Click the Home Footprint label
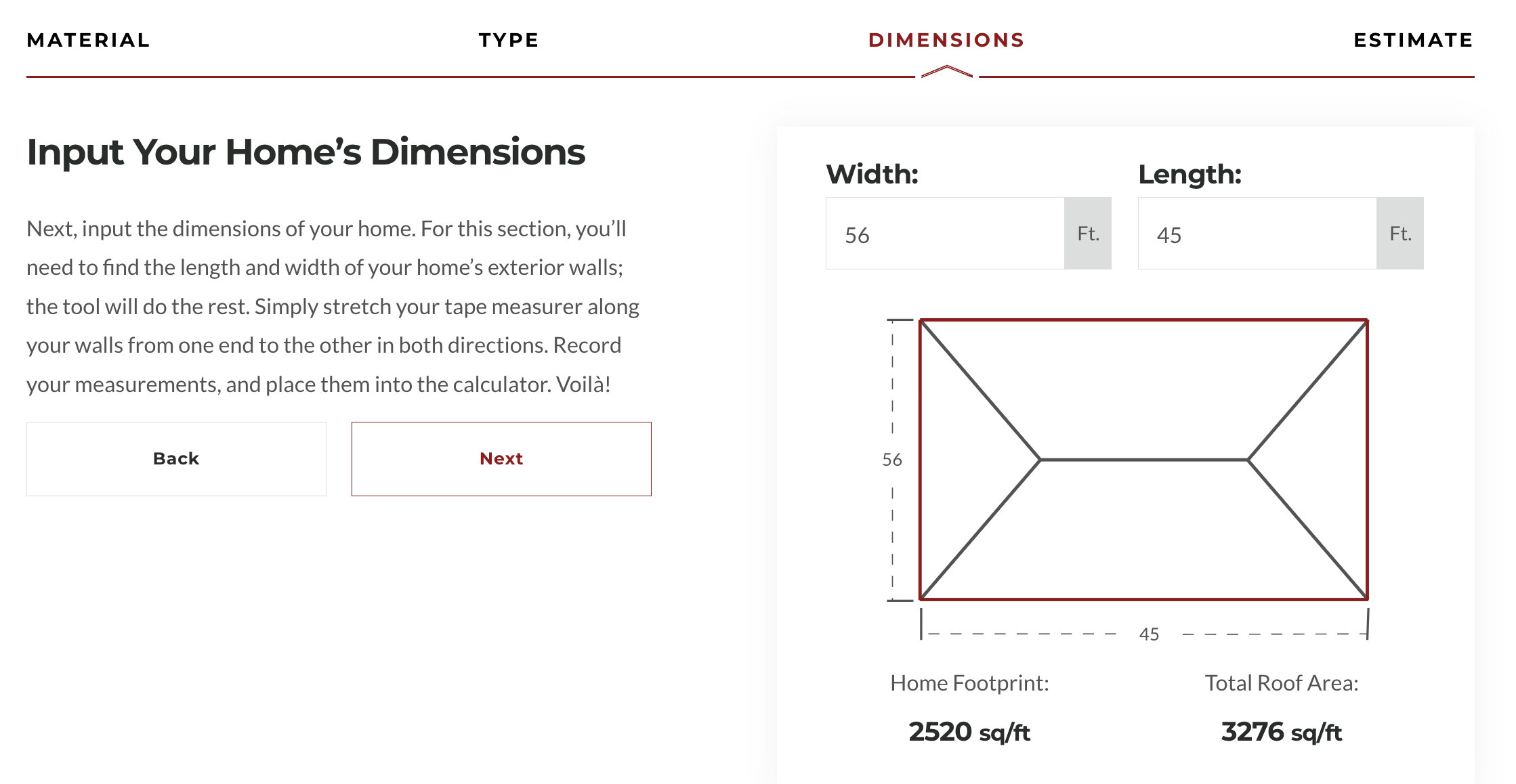Viewport: 1516px width, 784px height. coord(969,683)
